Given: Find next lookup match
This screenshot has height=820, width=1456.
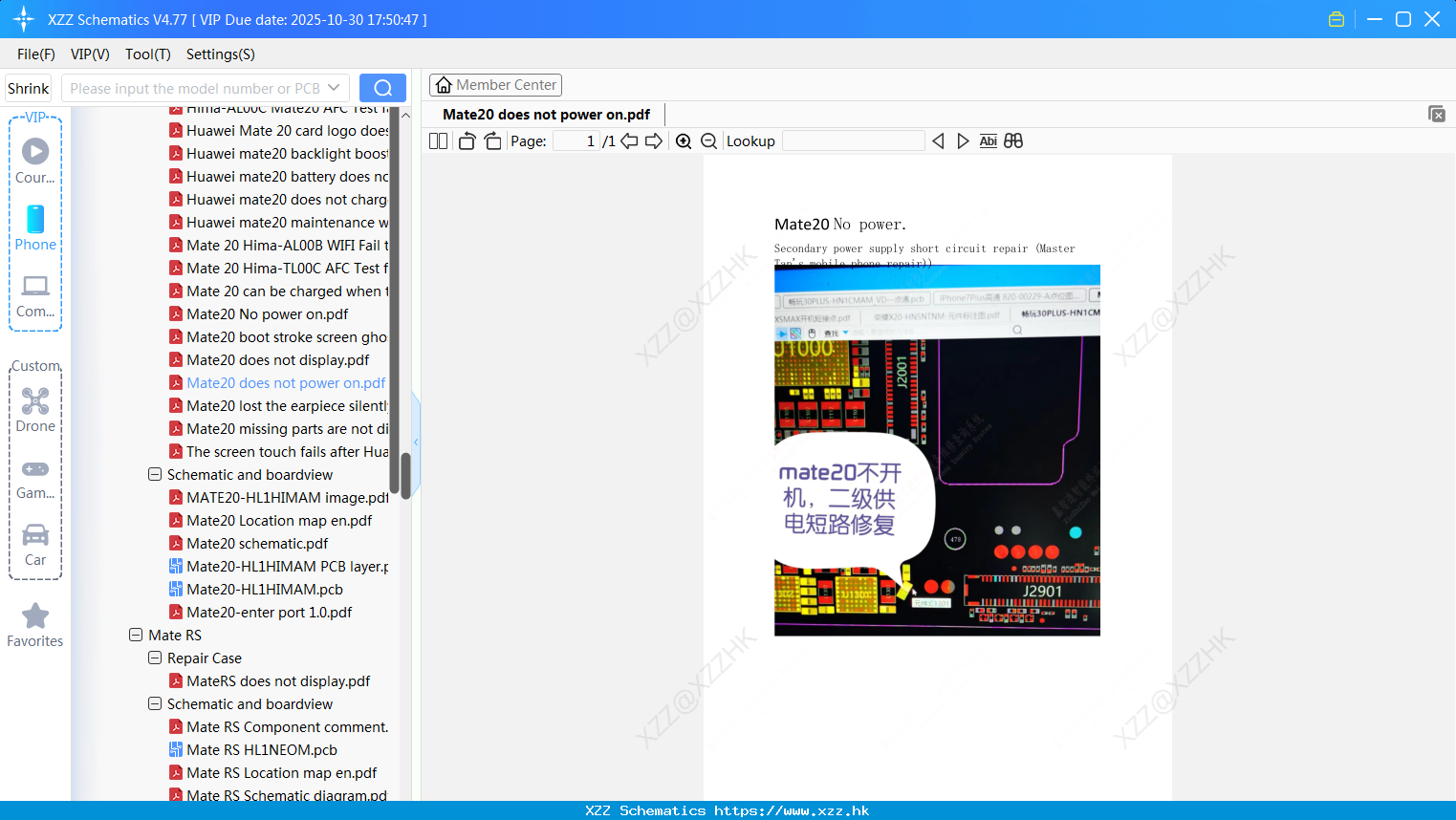Looking at the screenshot, I should point(963,141).
